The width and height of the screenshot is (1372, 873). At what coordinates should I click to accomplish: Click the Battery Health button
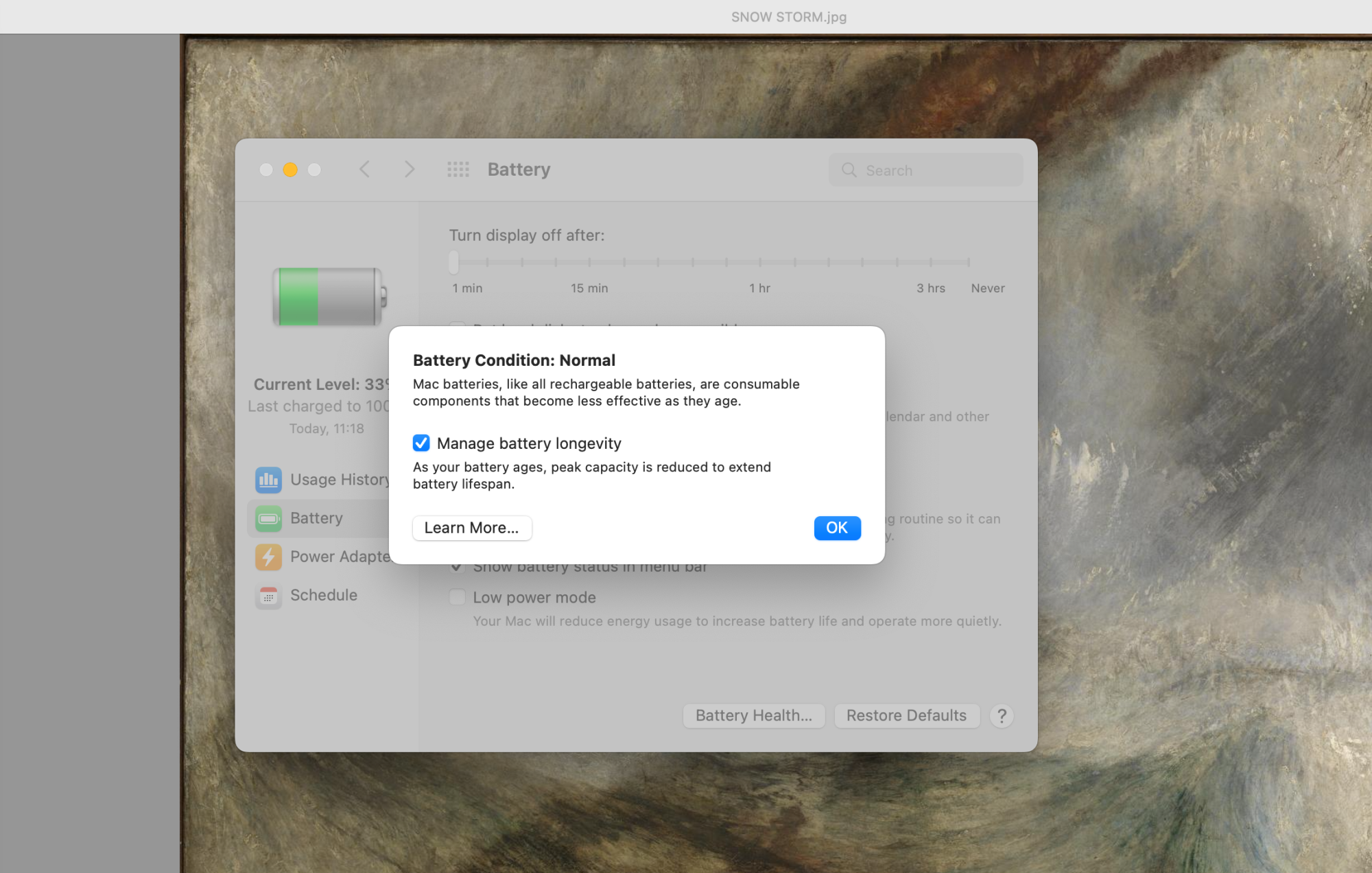(x=753, y=715)
